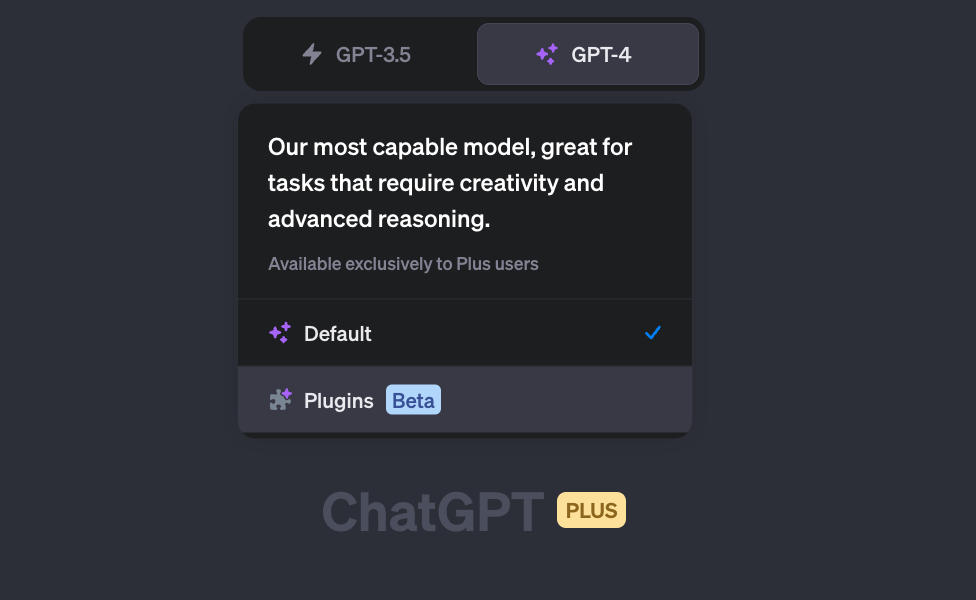Screen dimensions: 976x600
Task: Enable the Plugins Beta mode
Action: coord(465,400)
